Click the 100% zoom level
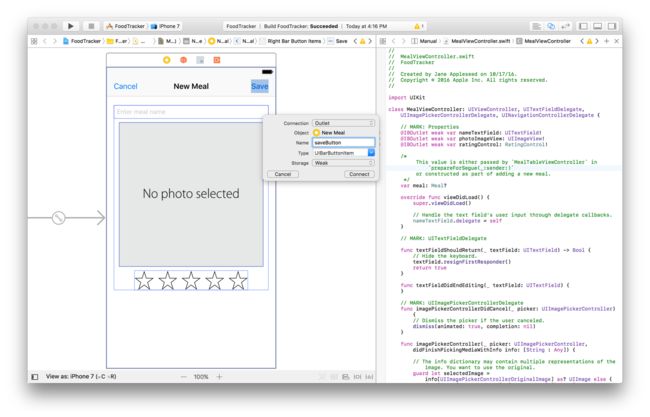This screenshot has width=650, height=417. (201, 377)
